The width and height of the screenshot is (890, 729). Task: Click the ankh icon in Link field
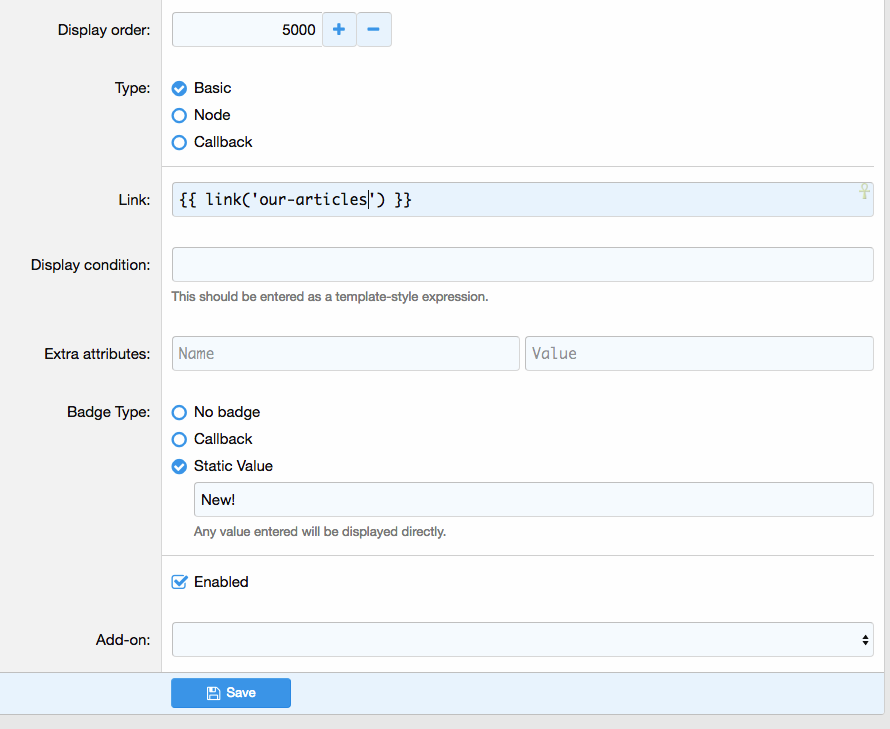pyautogui.click(x=864, y=192)
